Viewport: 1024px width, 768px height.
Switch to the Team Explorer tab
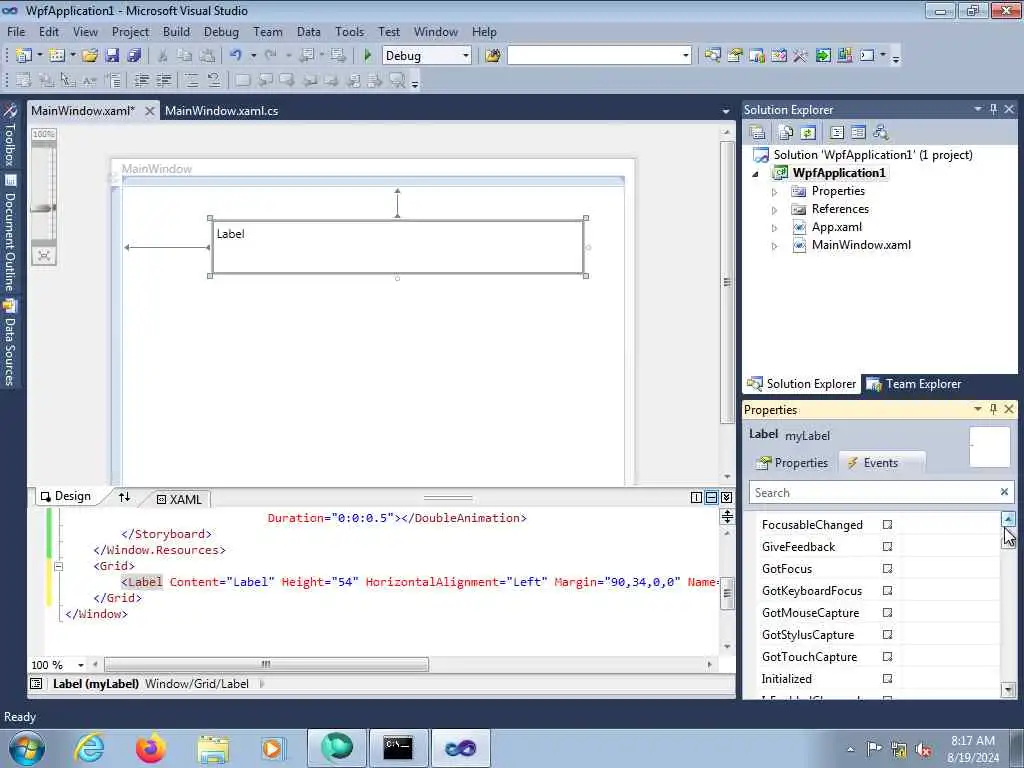click(x=914, y=384)
